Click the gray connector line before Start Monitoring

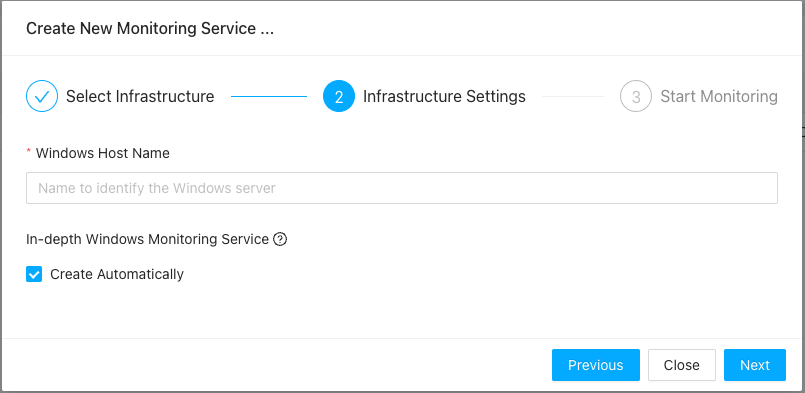tap(573, 96)
